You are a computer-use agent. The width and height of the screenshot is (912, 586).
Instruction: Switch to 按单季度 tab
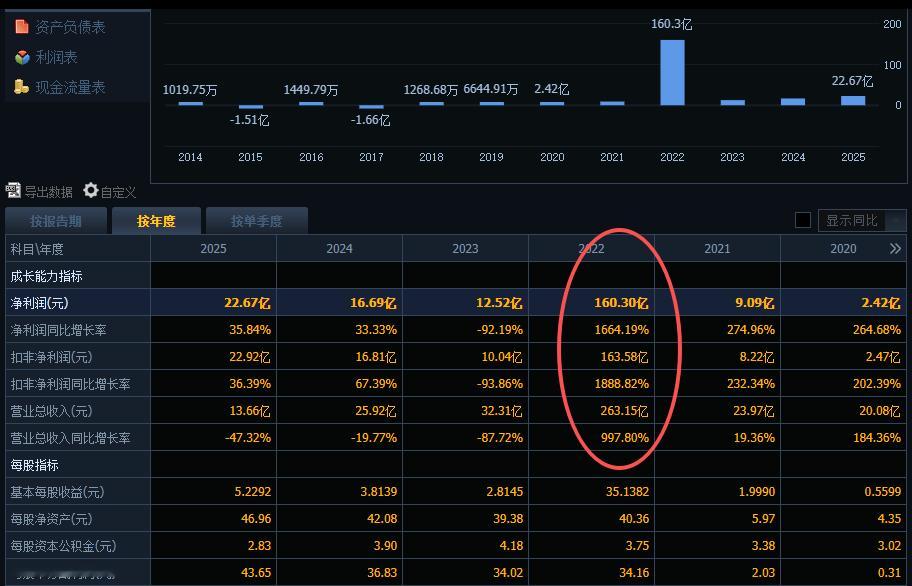point(256,221)
